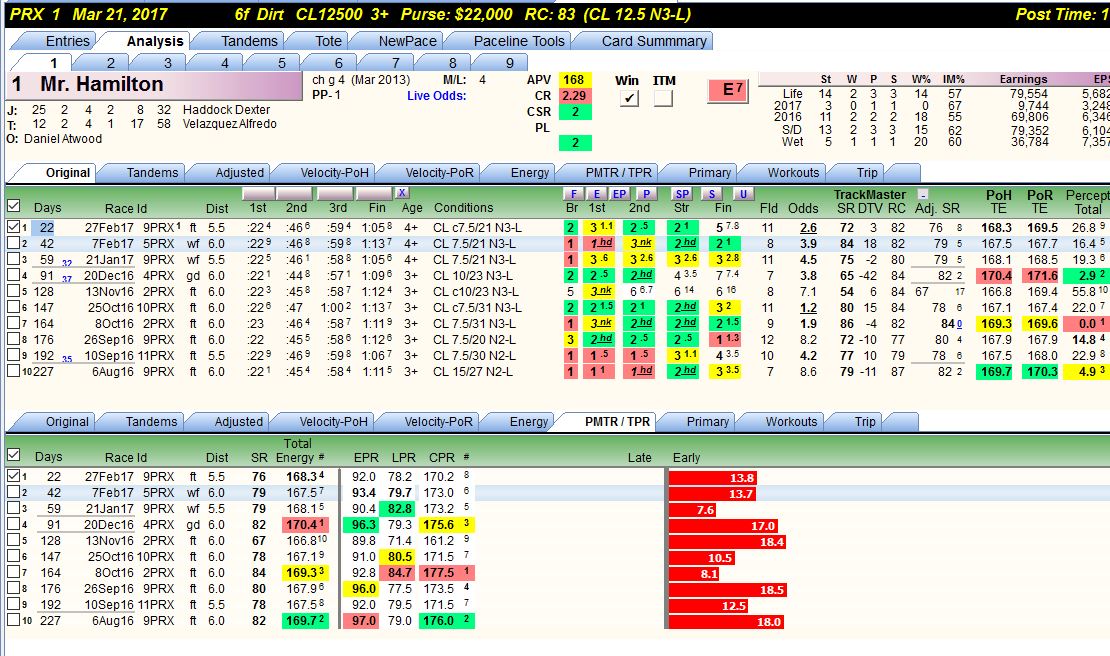Click jockey name Haddock Dexter

pos(227,110)
